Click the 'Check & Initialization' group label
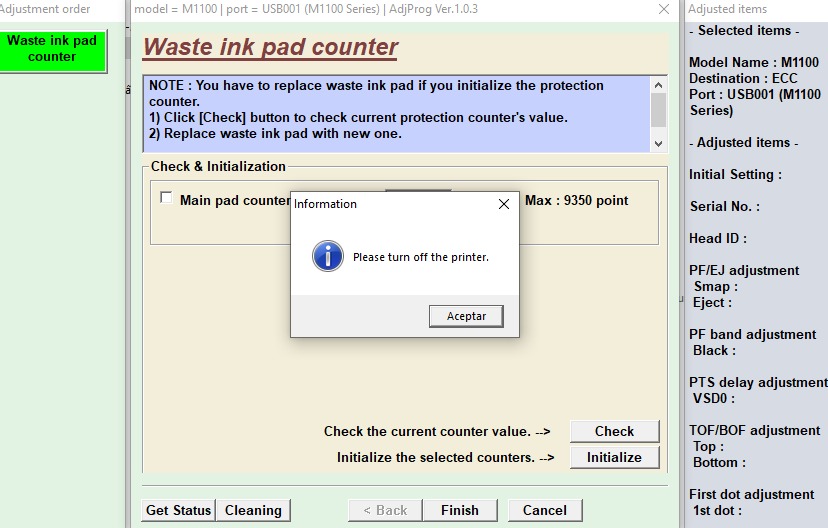 (218, 166)
